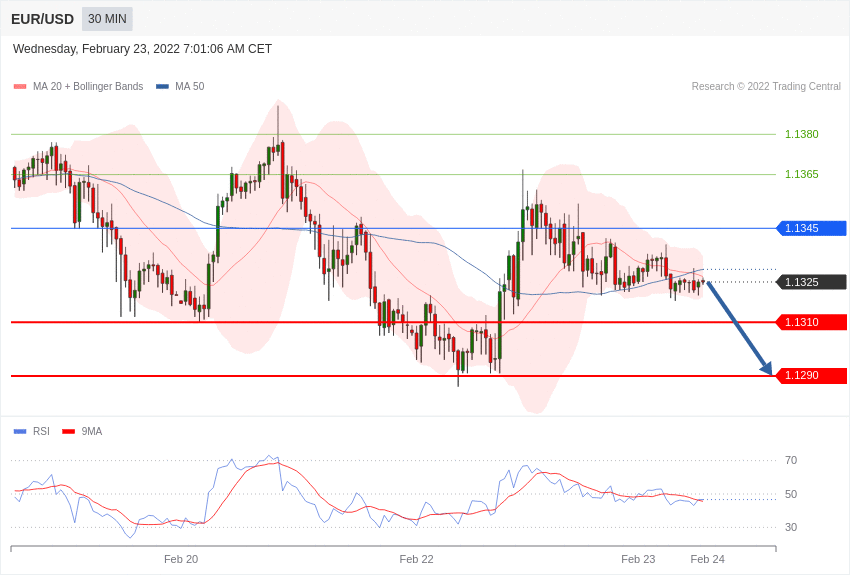Click the Feb 23 date axis label
This screenshot has height=576, width=850.
pyautogui.click(x=638, y=559)
